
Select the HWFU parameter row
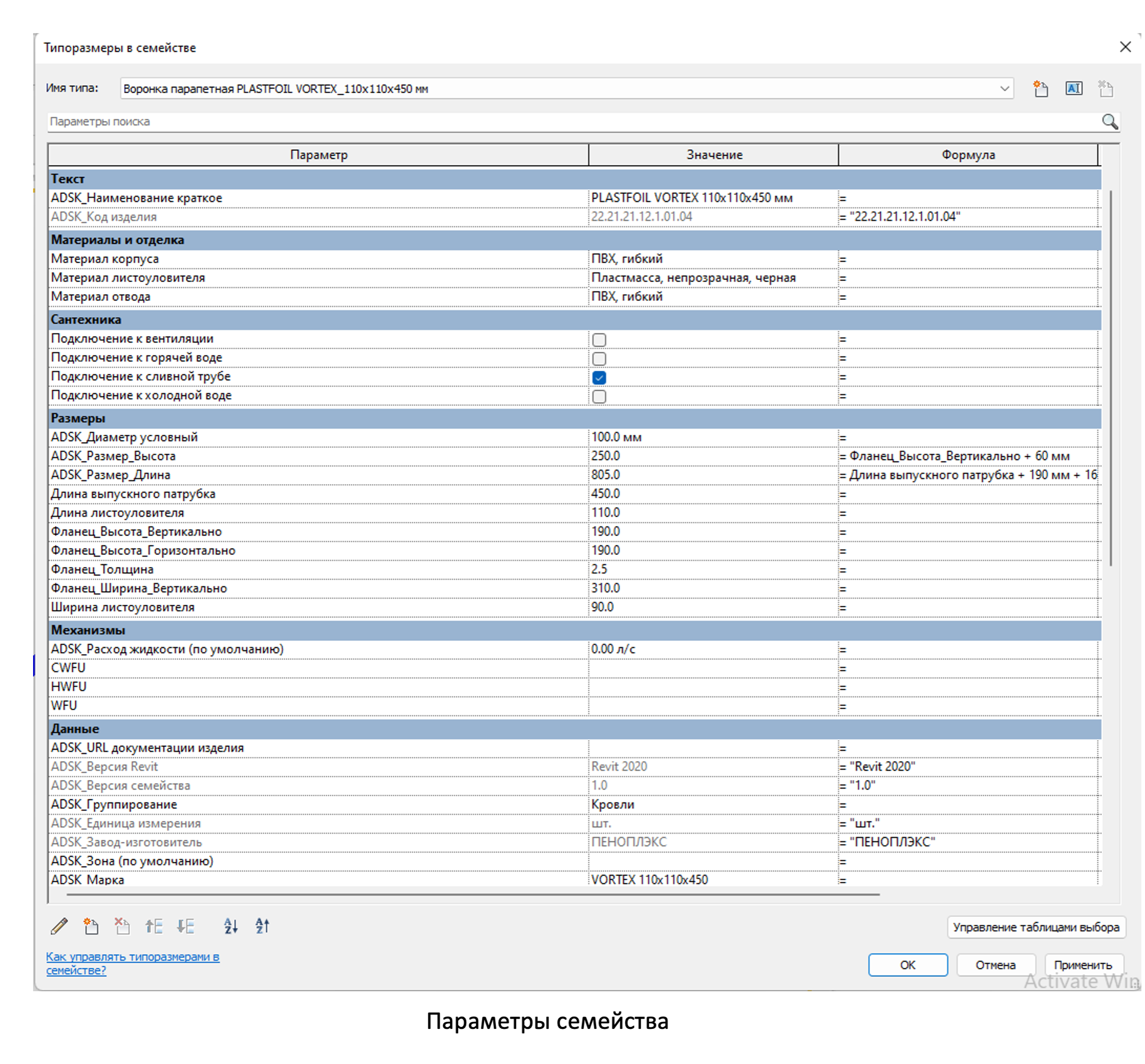pyautogui.click(x=574, y=687)
